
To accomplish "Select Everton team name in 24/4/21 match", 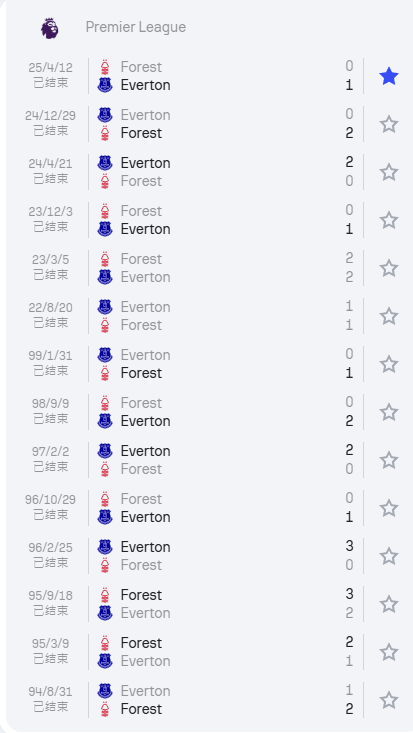I will click(x=145, y=163).
